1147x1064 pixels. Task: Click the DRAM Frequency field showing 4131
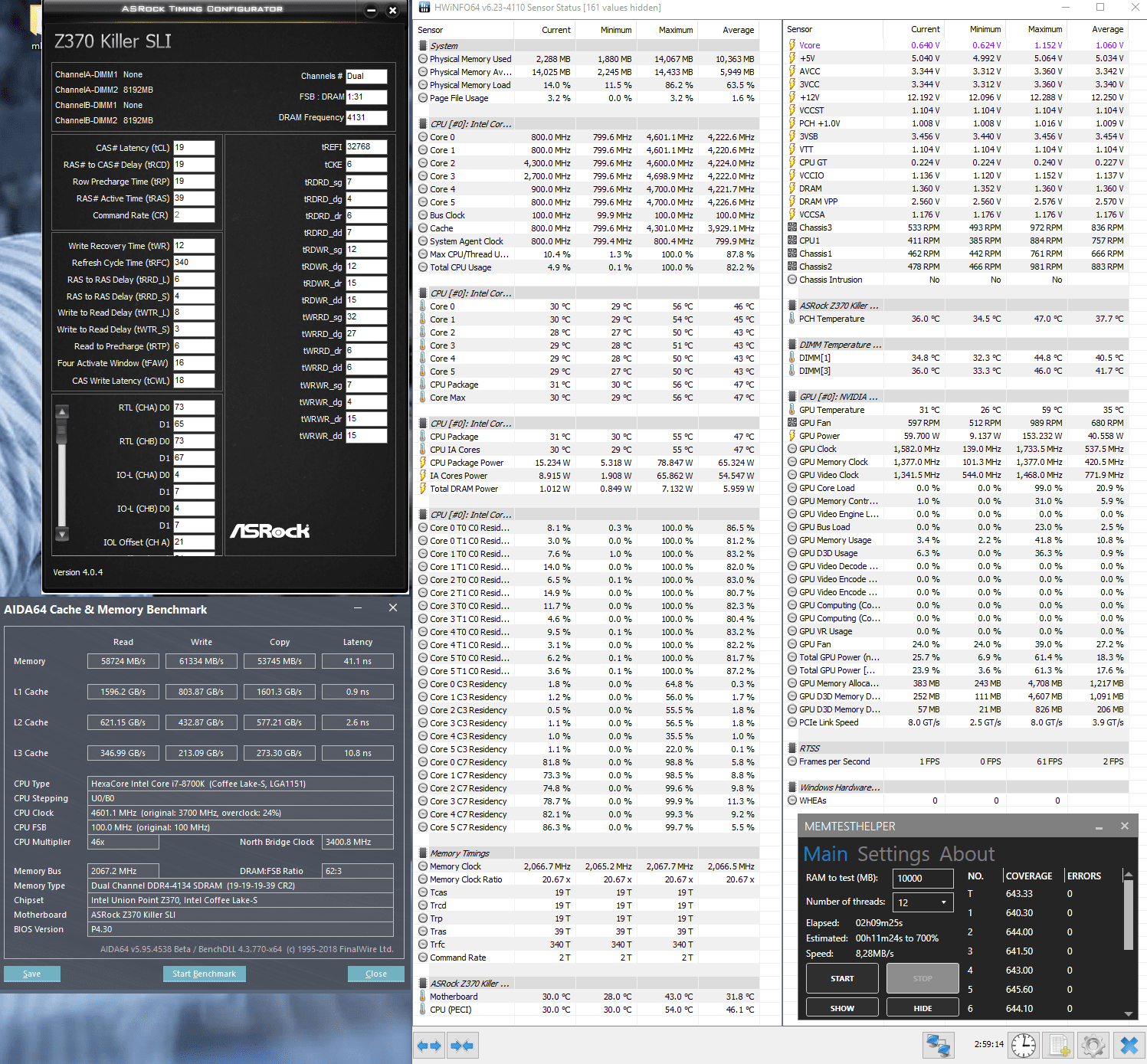366,117
